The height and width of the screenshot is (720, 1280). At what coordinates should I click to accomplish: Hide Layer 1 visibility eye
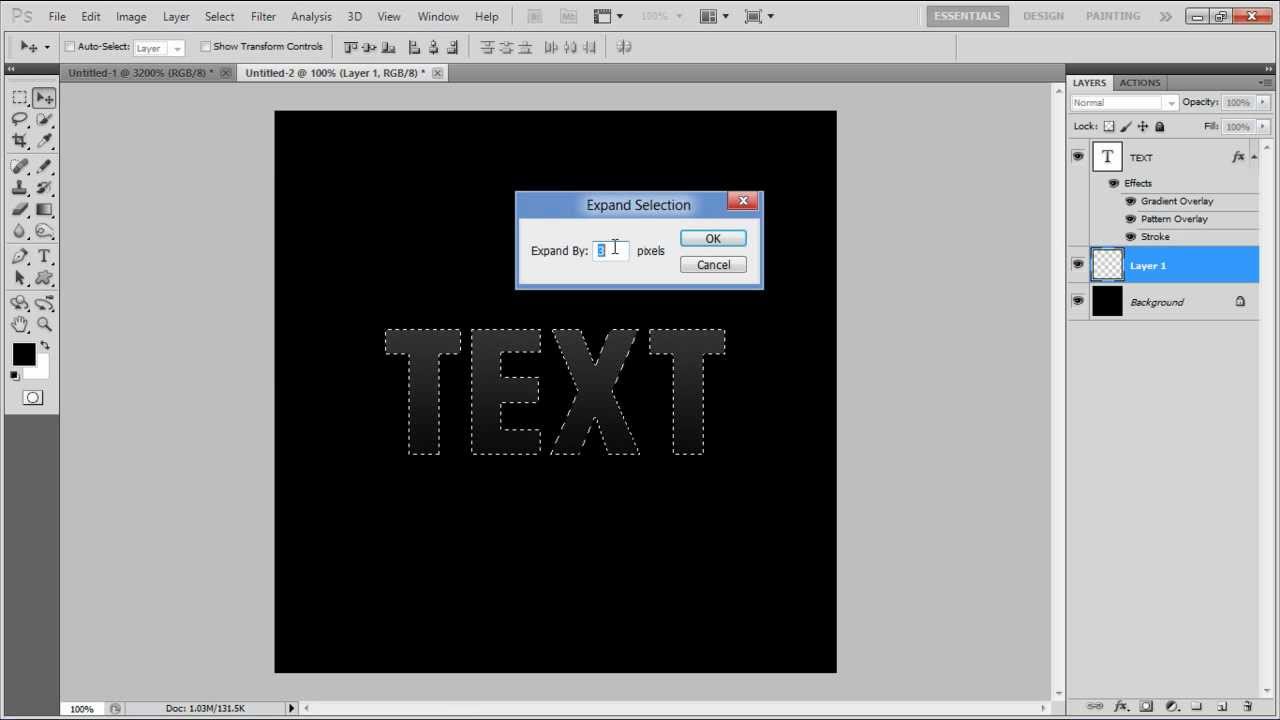[1078, 265]
